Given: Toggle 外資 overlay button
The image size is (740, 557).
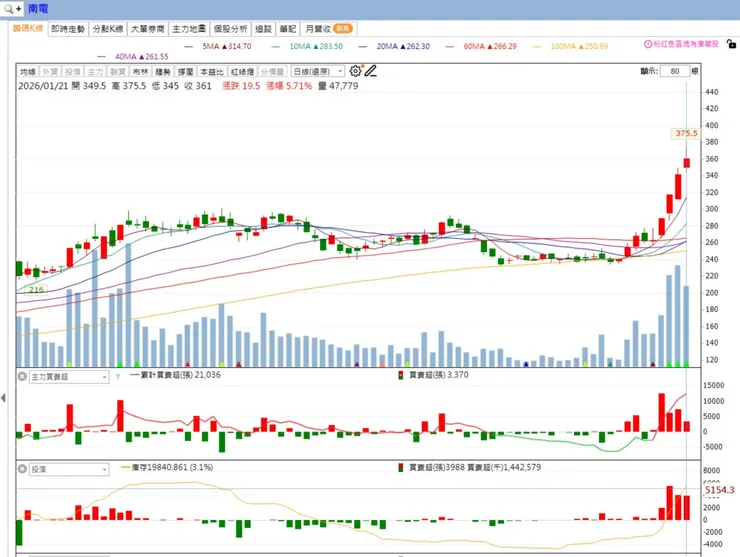Looking at the screenshot, I should click(x=50, y=72).
